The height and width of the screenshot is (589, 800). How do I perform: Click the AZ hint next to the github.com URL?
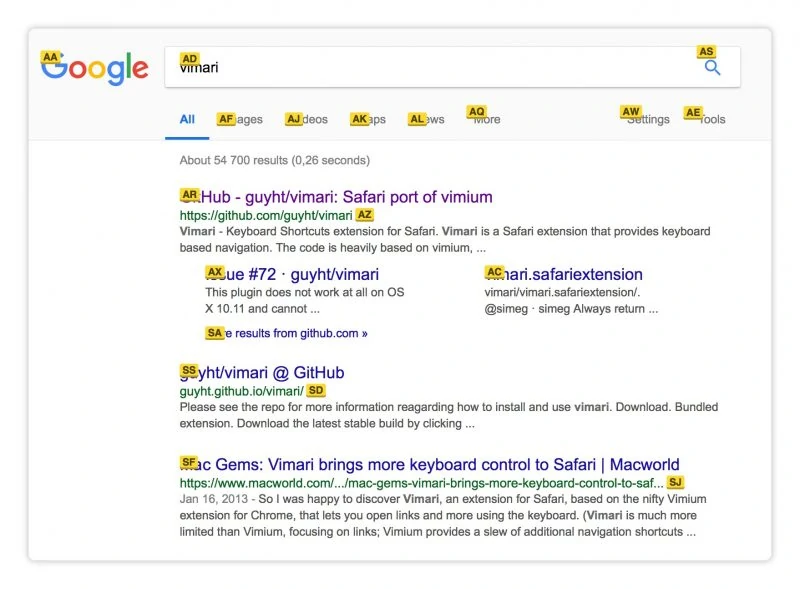[x=364, y=215]
